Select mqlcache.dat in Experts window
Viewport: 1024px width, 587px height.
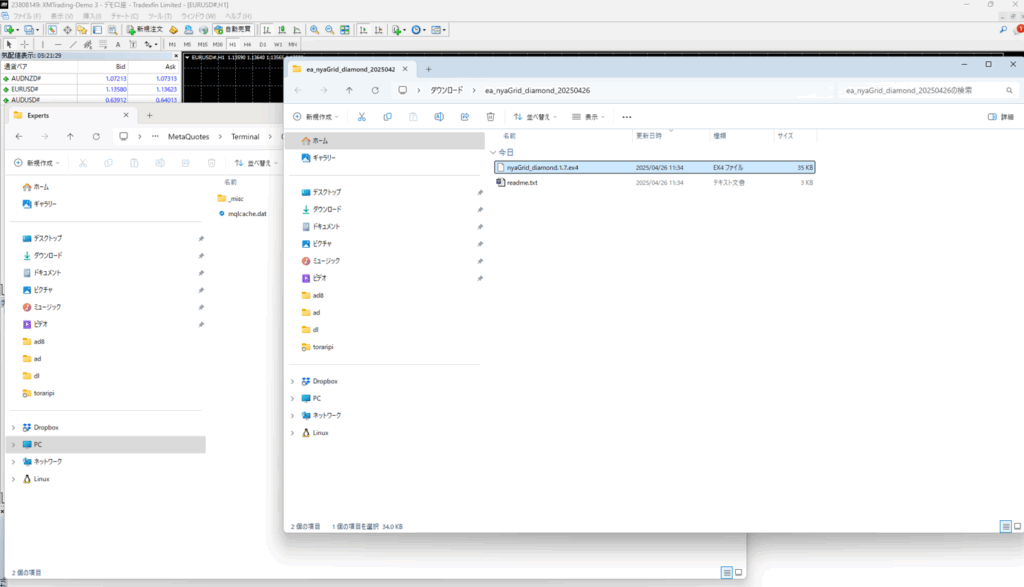247,214
